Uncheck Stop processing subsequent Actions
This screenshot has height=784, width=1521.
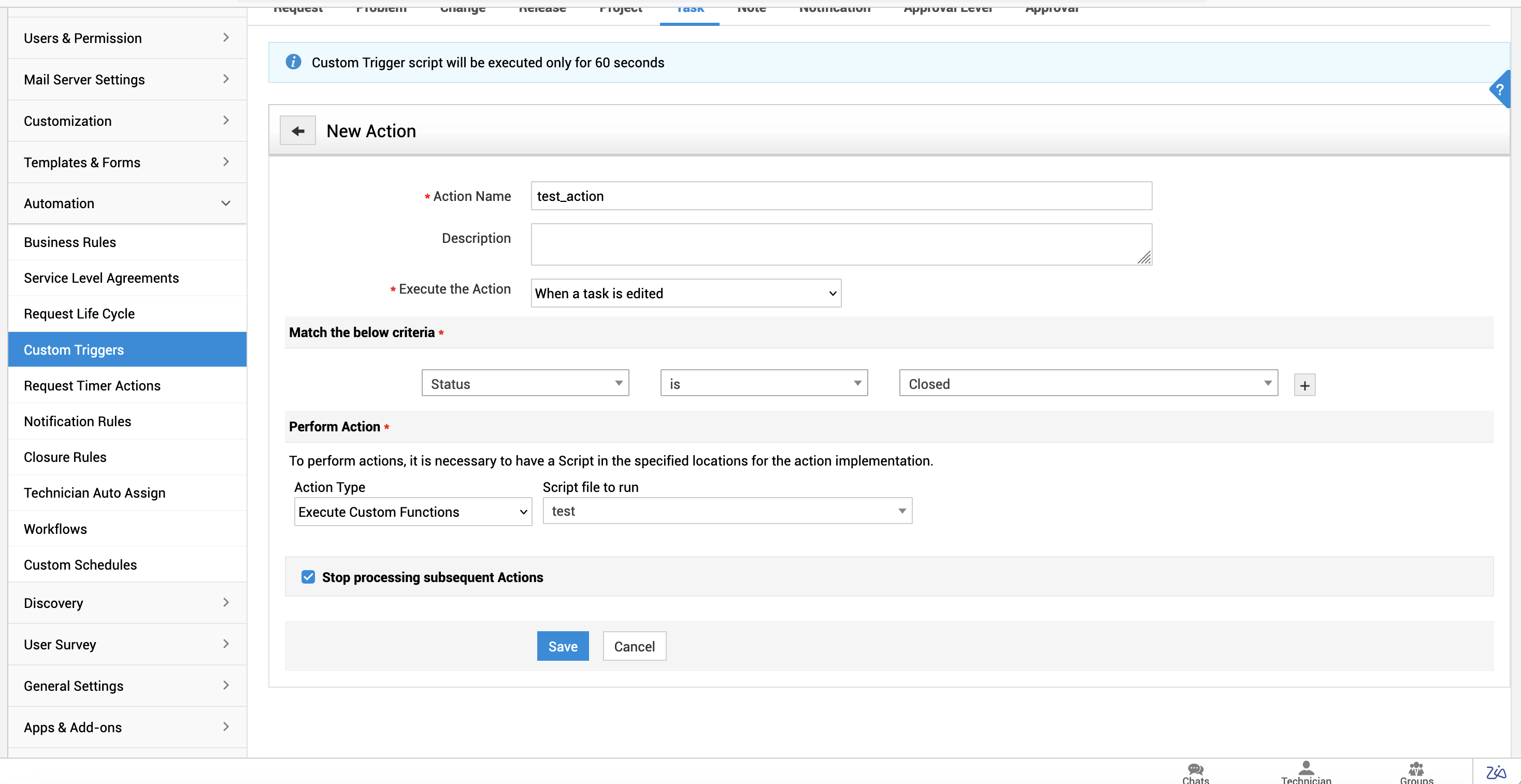[x=308, y=577]
